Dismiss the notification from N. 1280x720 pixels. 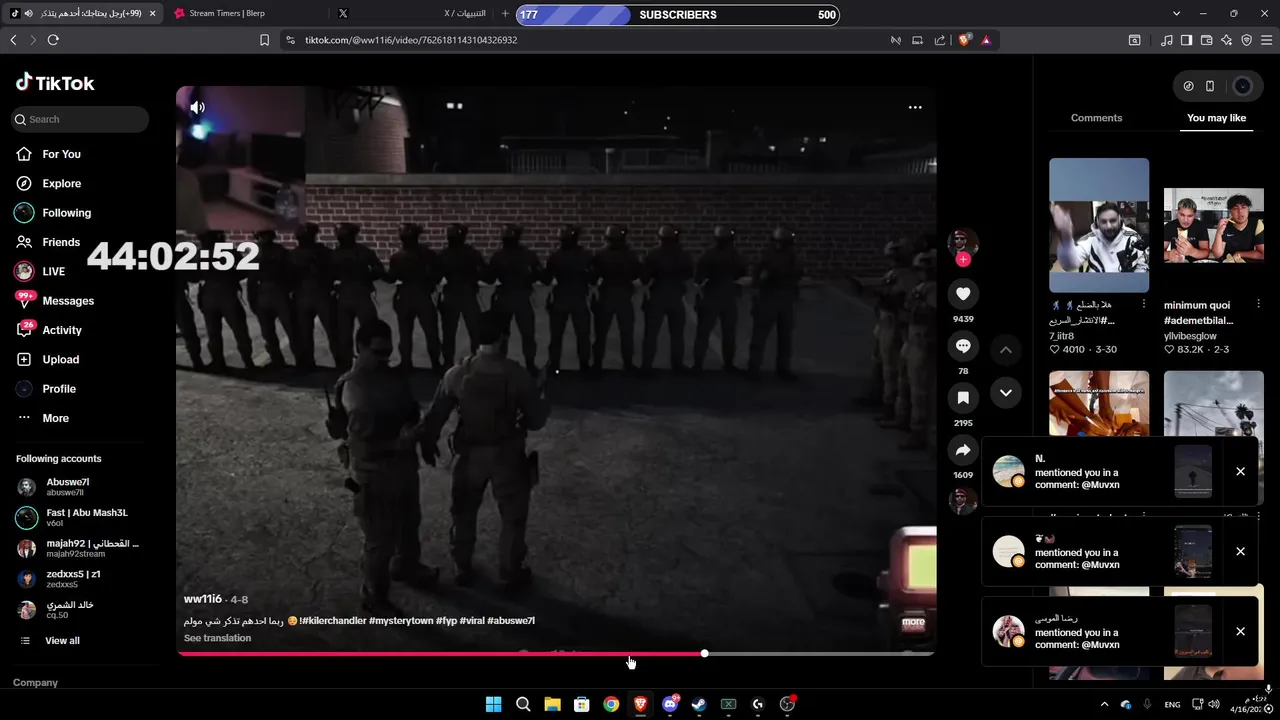(x=1240, y=471)
